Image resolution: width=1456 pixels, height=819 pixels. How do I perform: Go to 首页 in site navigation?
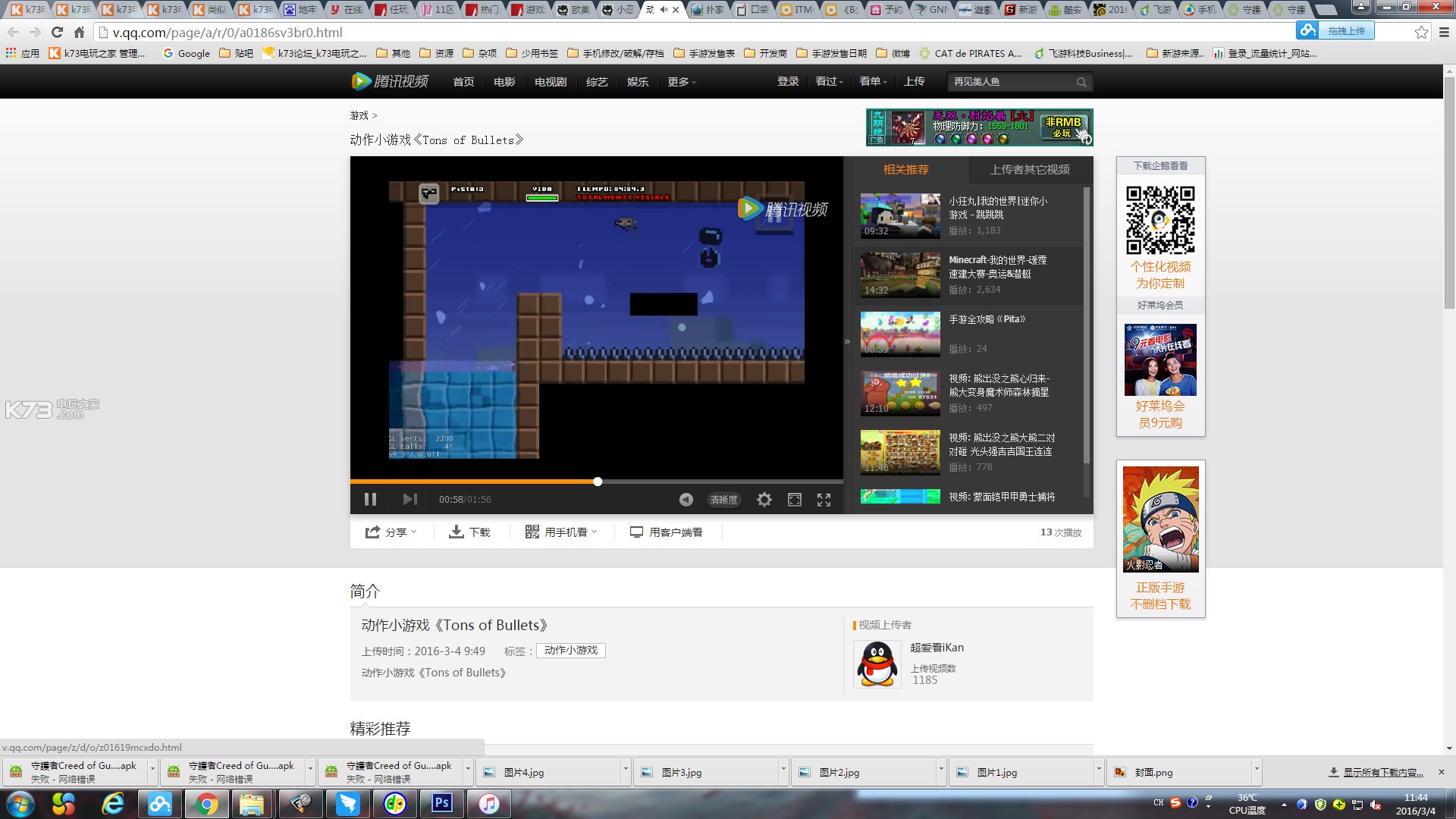463,82
